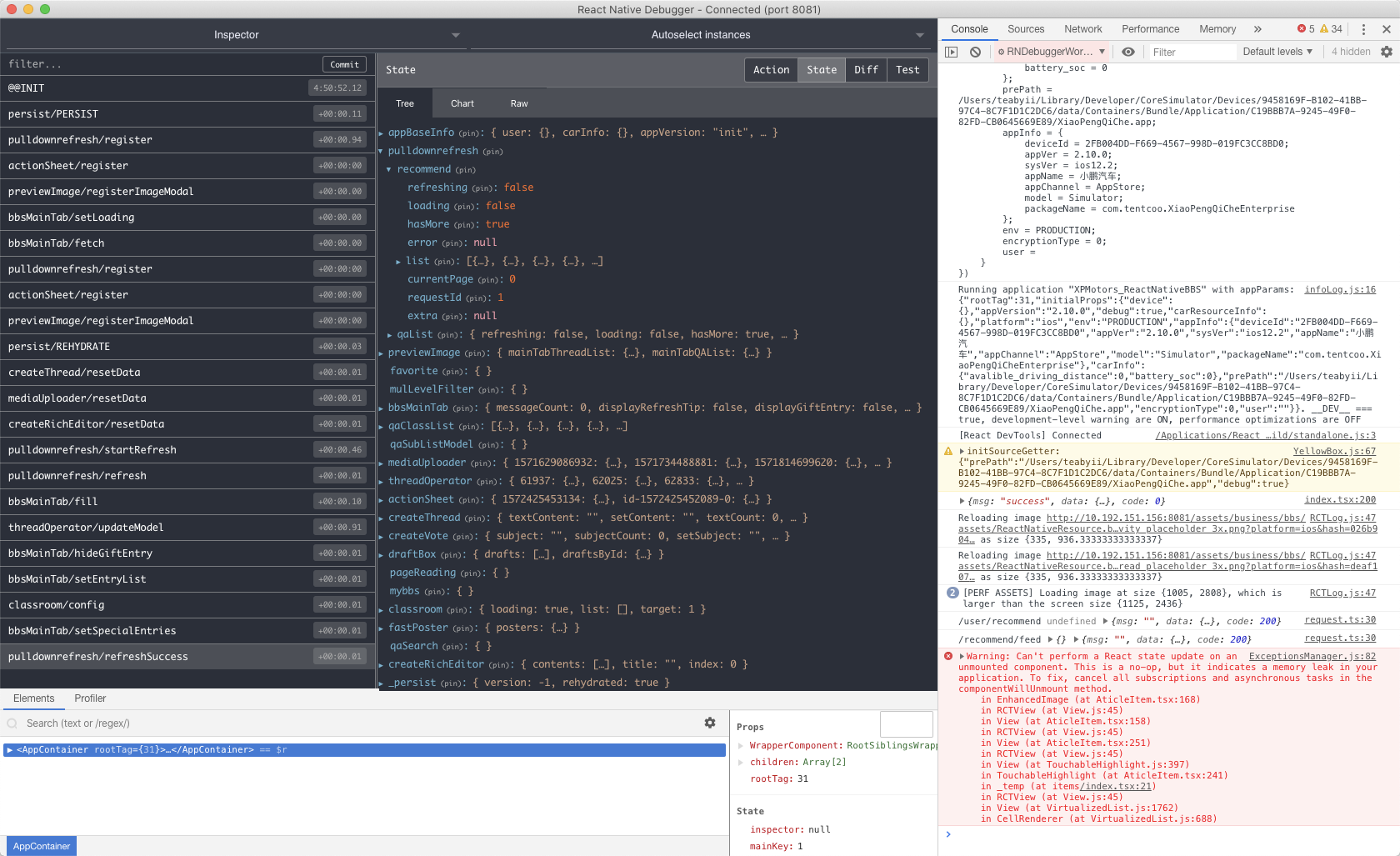Viewport: 1400px width, 856px height.
Task: Open the Default levels dropdown
Action: pos(1277,52)
